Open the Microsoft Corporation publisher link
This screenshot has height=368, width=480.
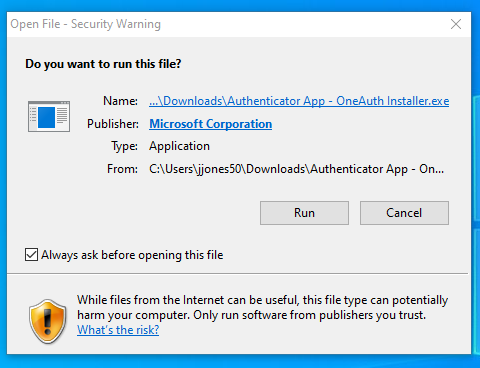pyautogui.click(x=211, y=124)
